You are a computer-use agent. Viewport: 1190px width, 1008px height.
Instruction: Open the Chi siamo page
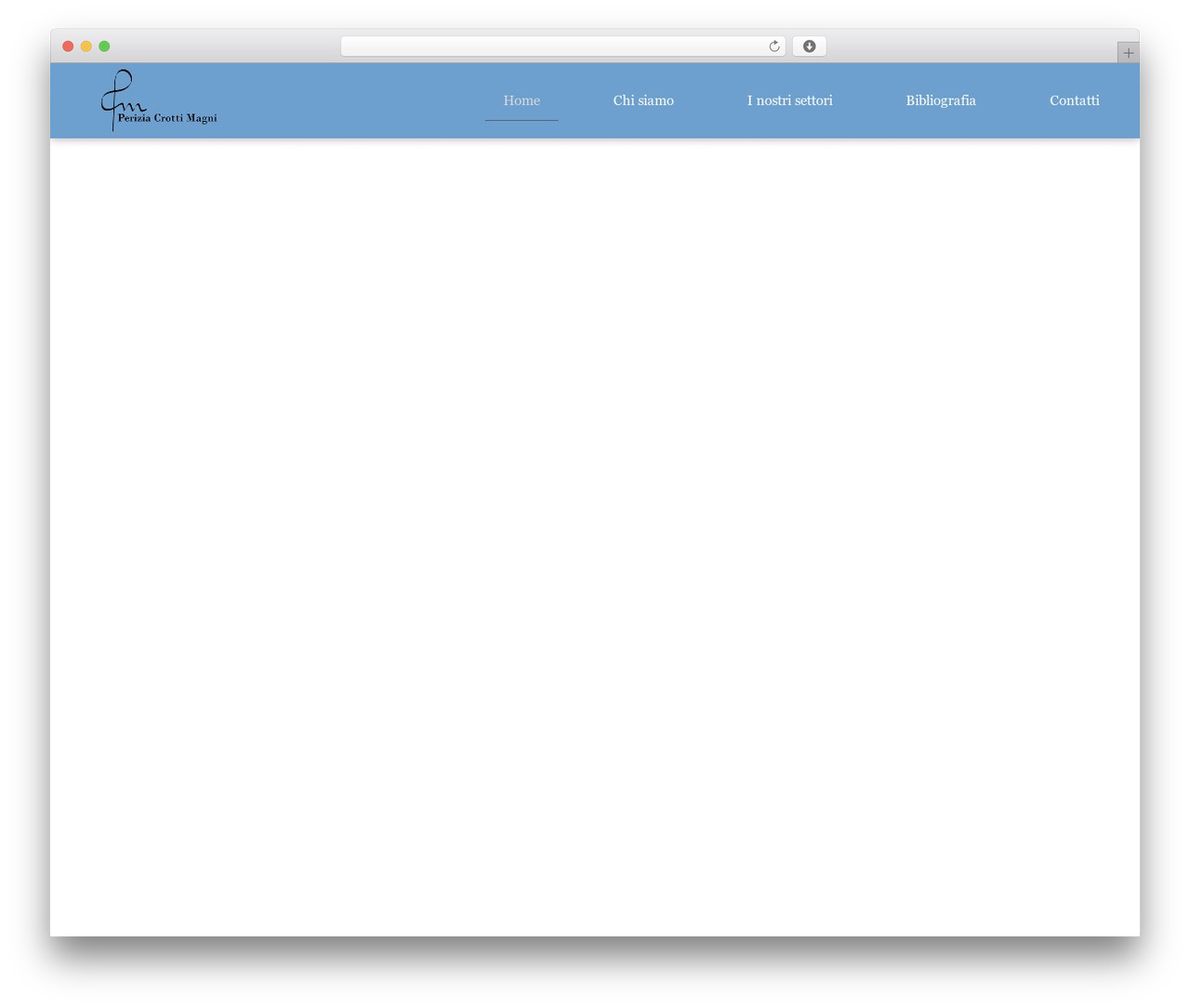643,100
